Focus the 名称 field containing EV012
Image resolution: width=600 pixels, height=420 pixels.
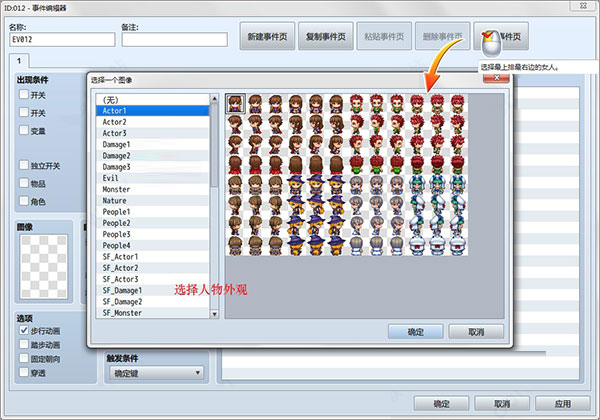click(x=62, y=39)
